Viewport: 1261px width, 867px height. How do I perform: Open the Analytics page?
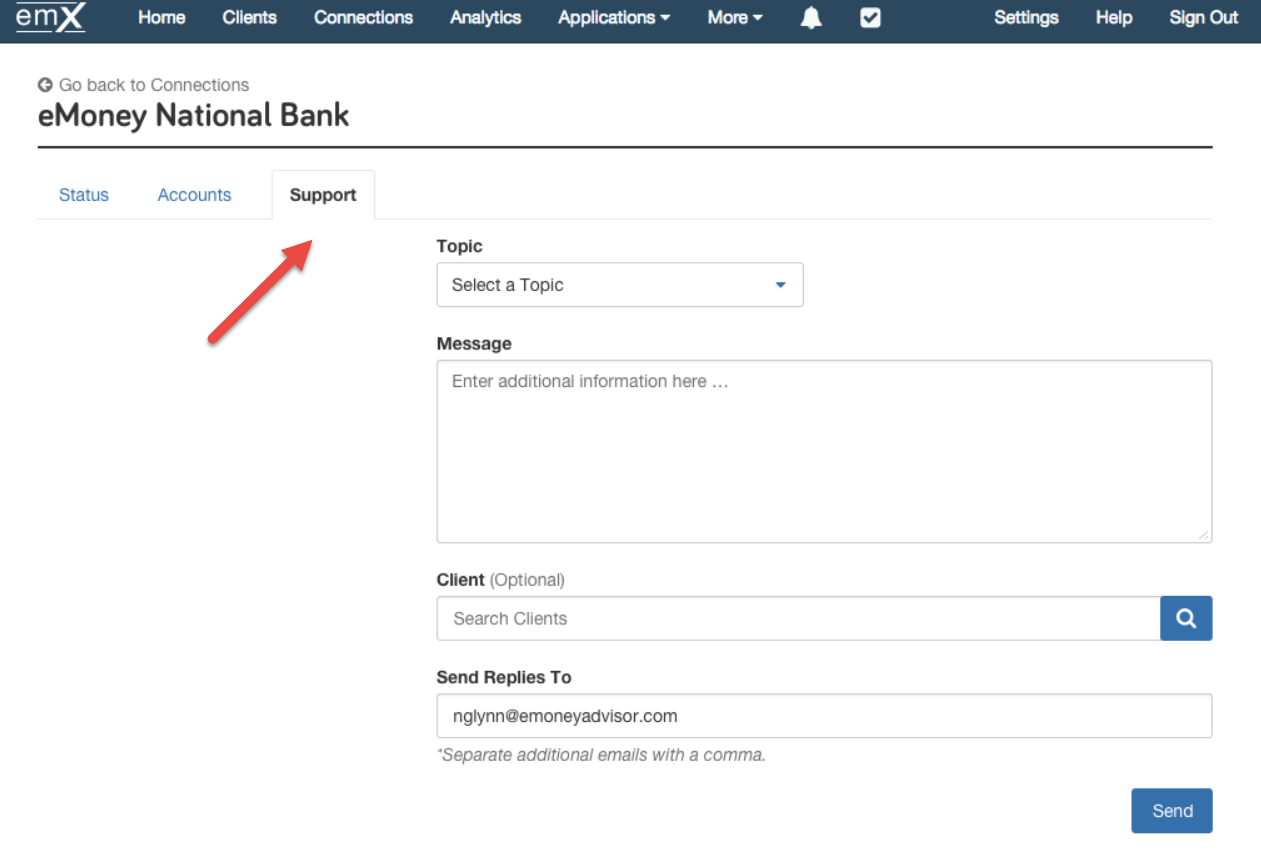click(x=485, y=17)
